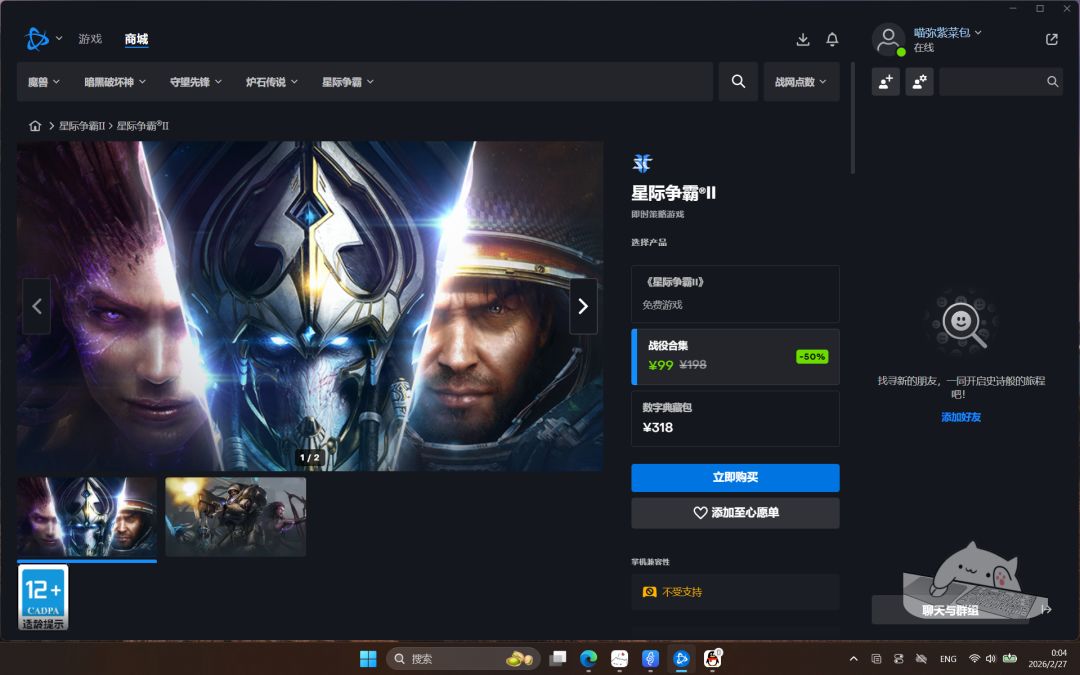
Task: Open Microsoft Edge from the taskbar
Action: [588, 658]
